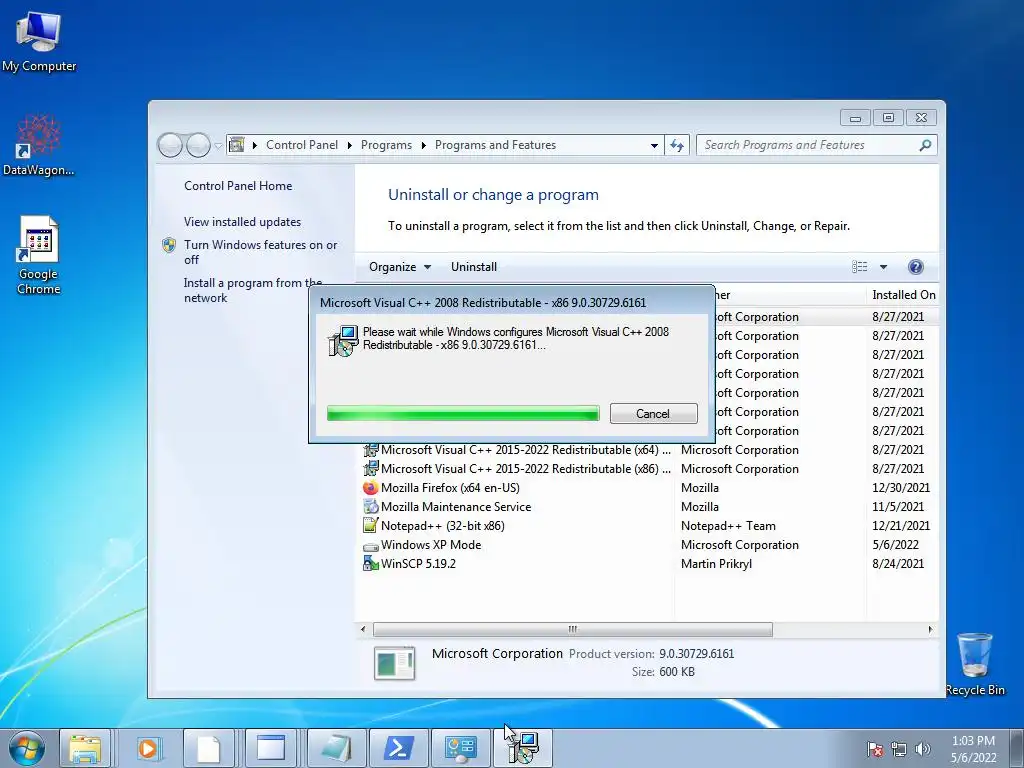Open My Computer desktop icon
Image resolution: width=1024 pixels, height=768 pixels.
point(39,40)
